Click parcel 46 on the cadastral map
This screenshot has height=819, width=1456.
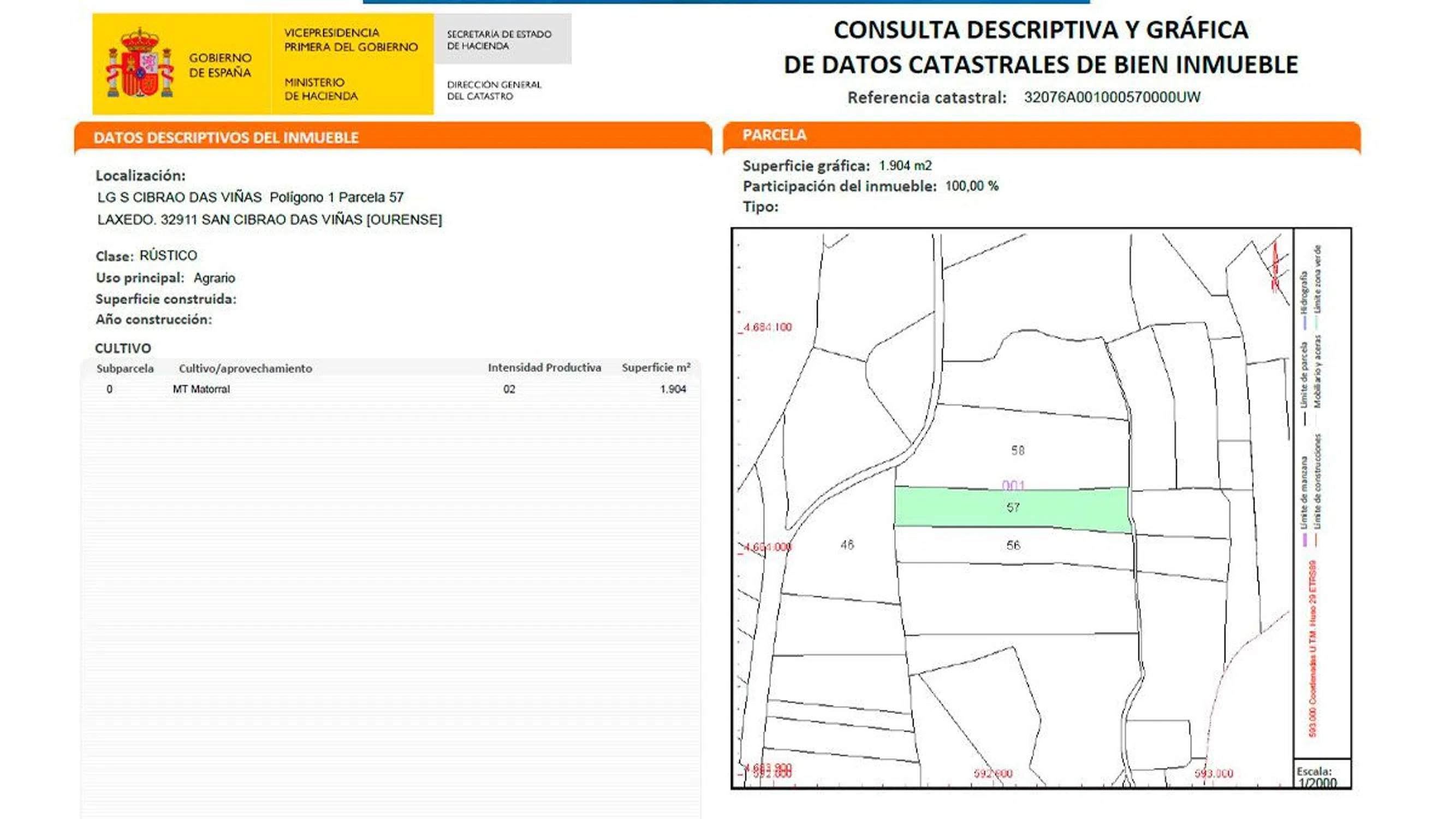pyautogui.click(x=847, y=545)
